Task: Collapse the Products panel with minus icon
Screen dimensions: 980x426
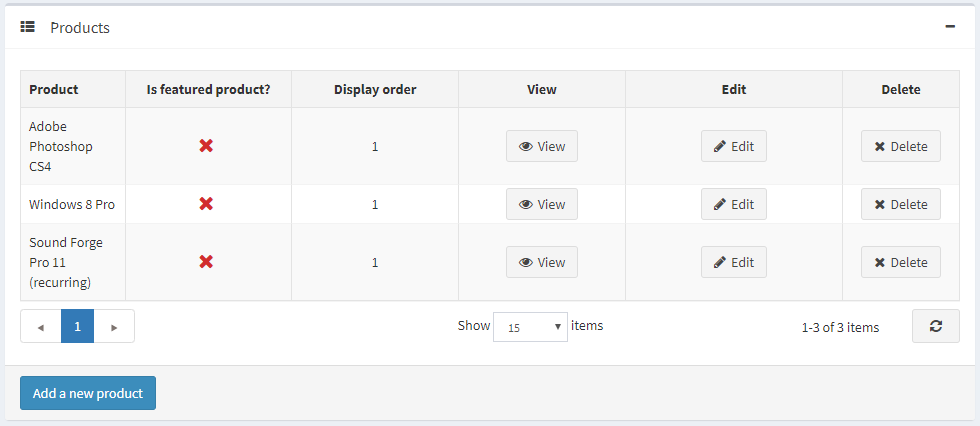Action: [950, 27]
